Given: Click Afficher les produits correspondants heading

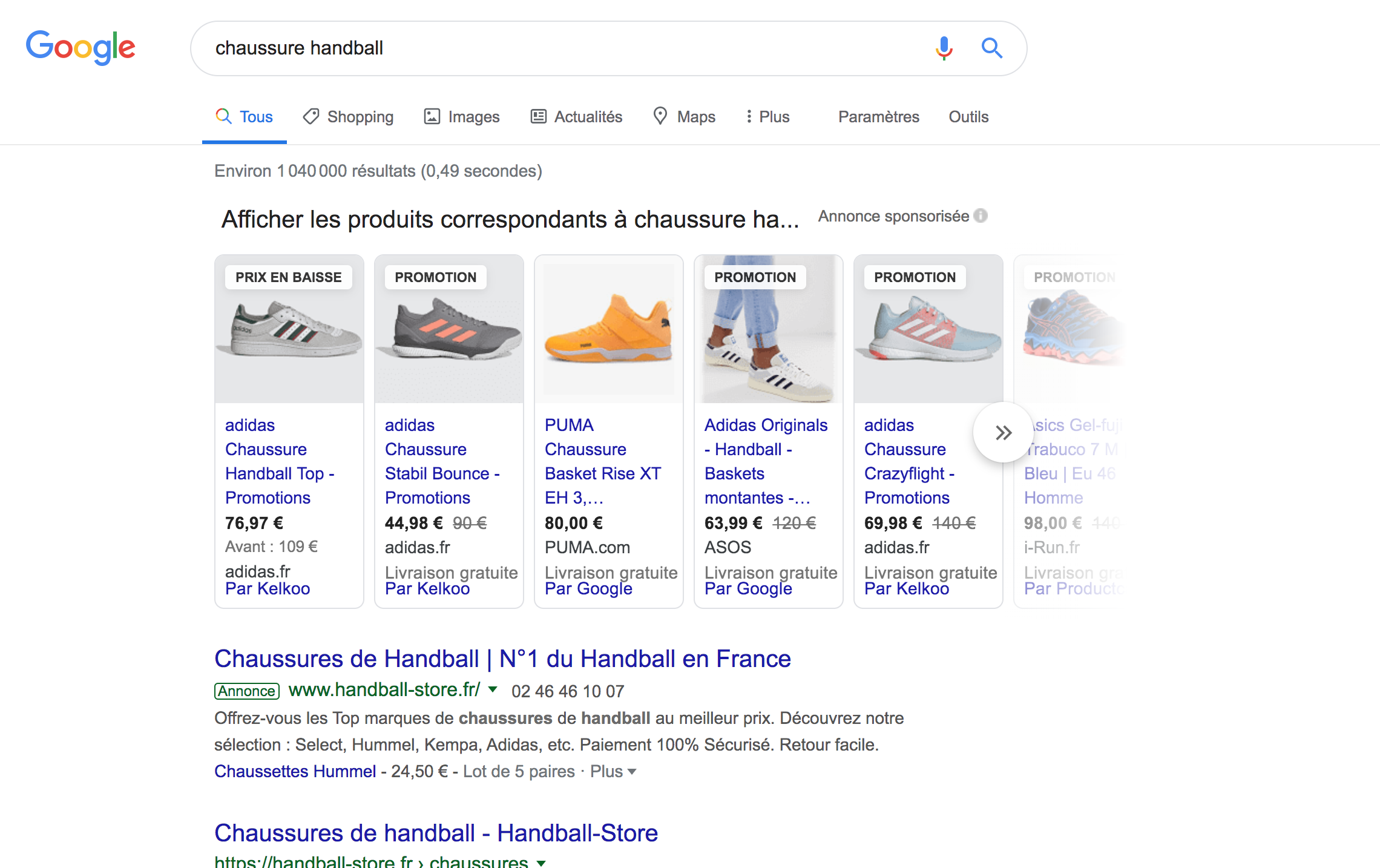Looking at the screenshot, I should click(x=510, y=219).
